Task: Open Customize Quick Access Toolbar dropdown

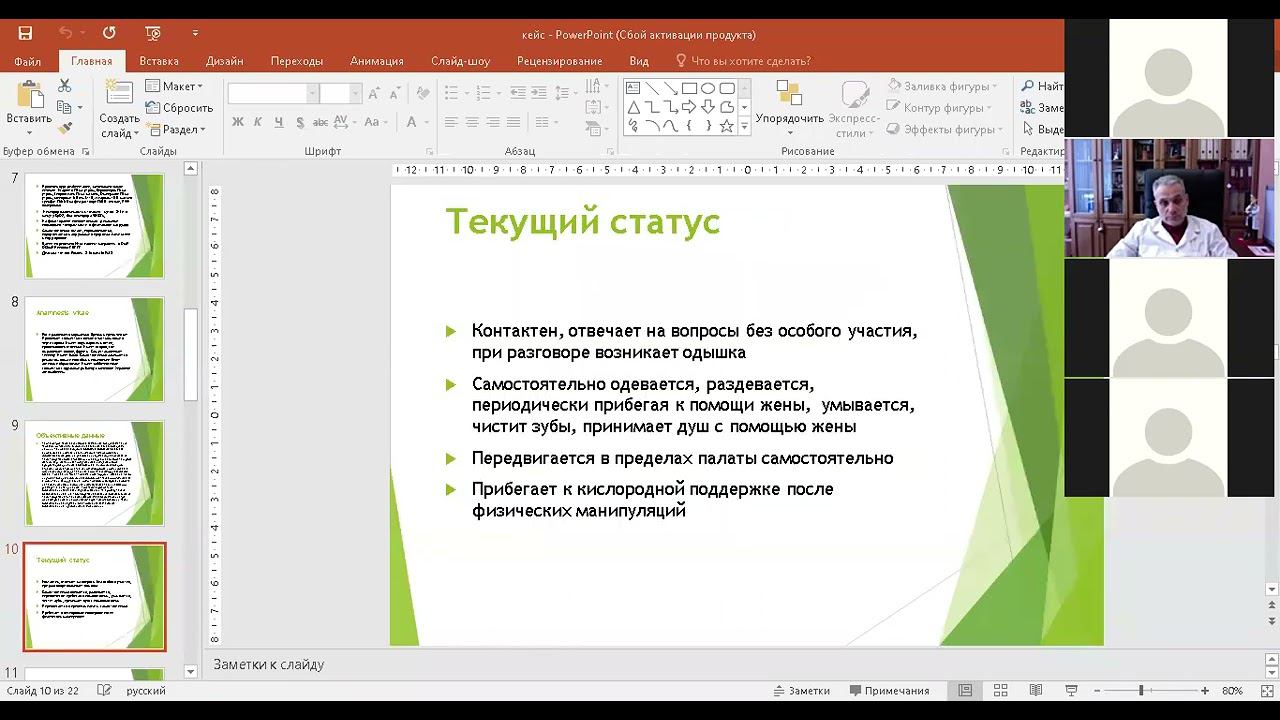Action: (x=195, y=33)
